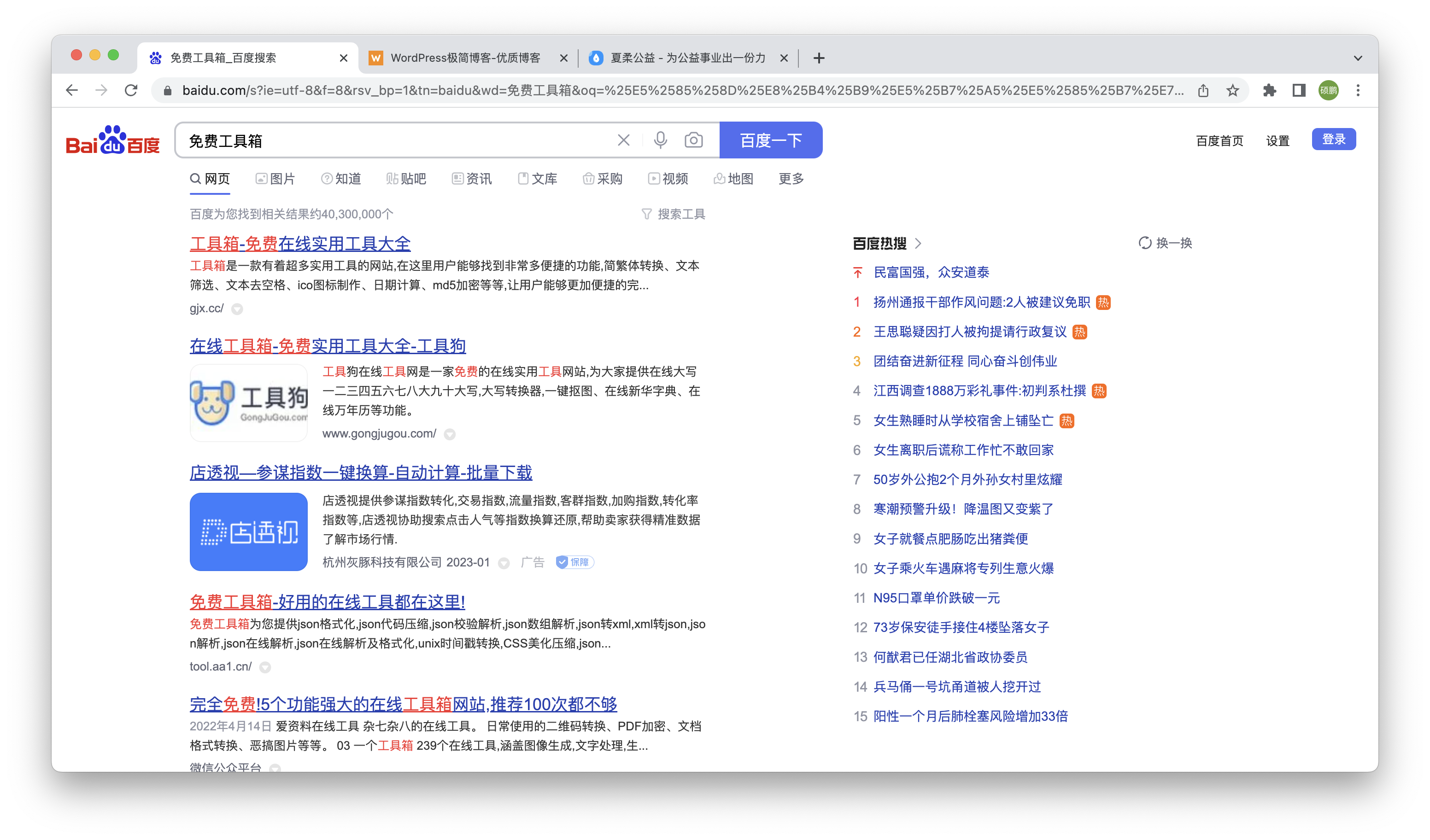Open the Chrome extensions puzzle icon

(1269, 90)
